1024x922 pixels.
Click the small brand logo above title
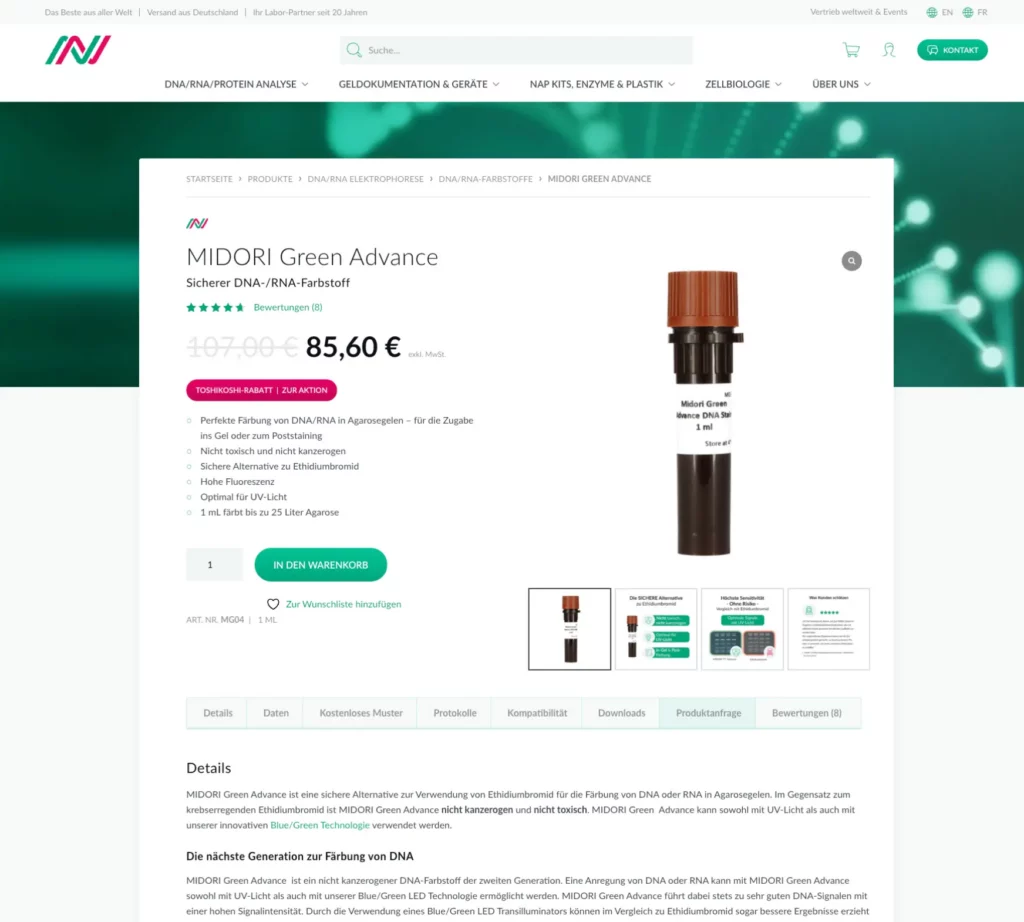197,223
